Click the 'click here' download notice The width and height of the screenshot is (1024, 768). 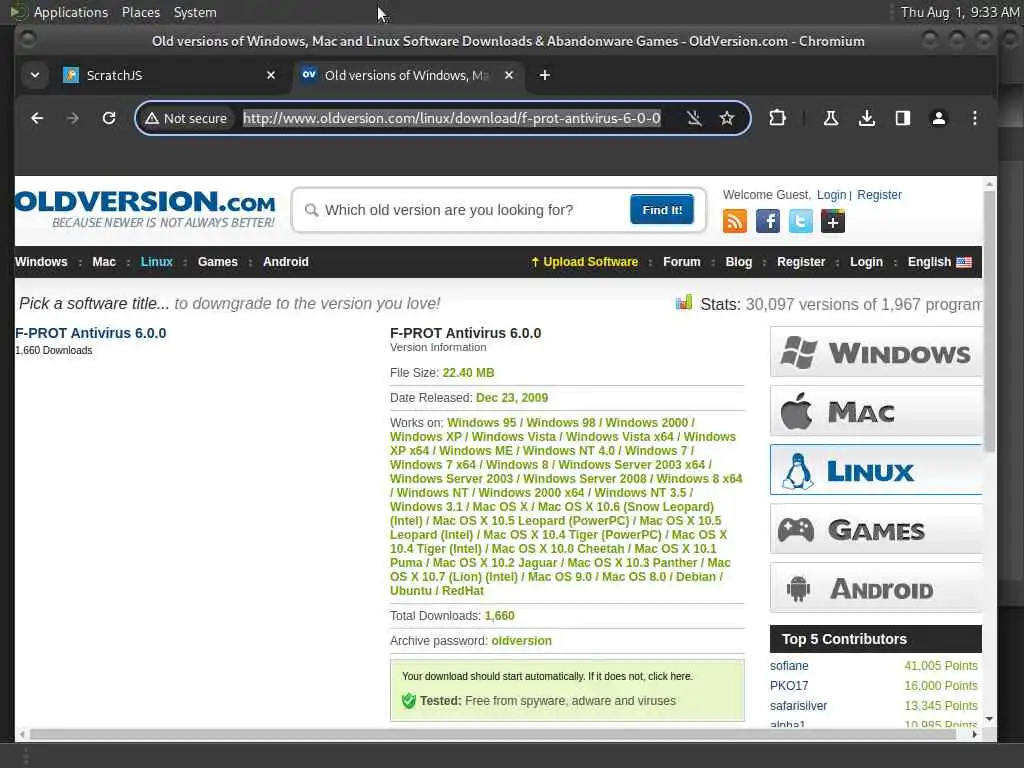click(x=670, y=677)
